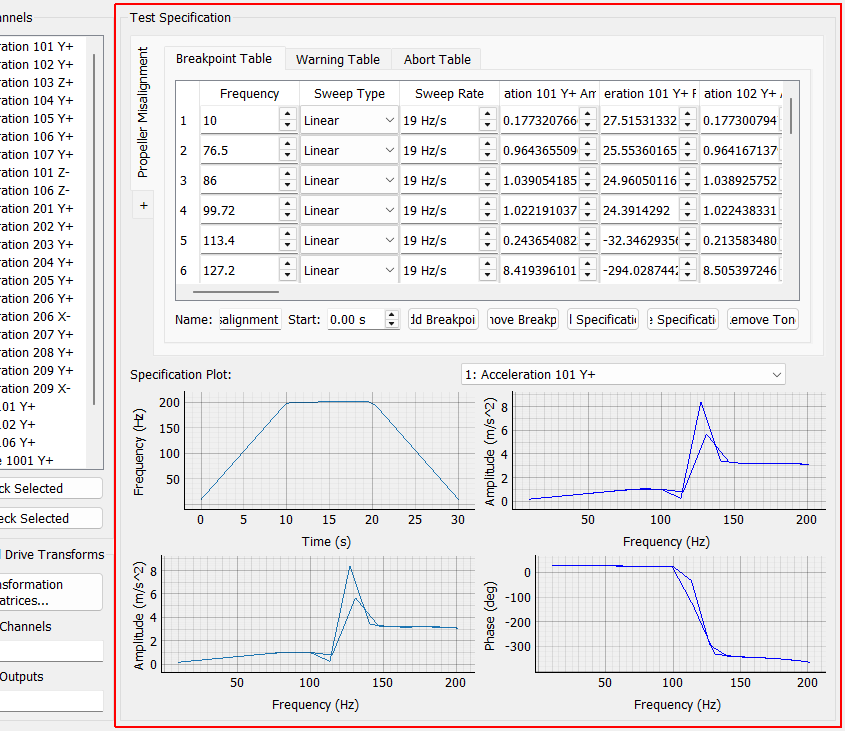Select the Sweep Type column header
The image size is (845, 731).
tap(349, 94)
